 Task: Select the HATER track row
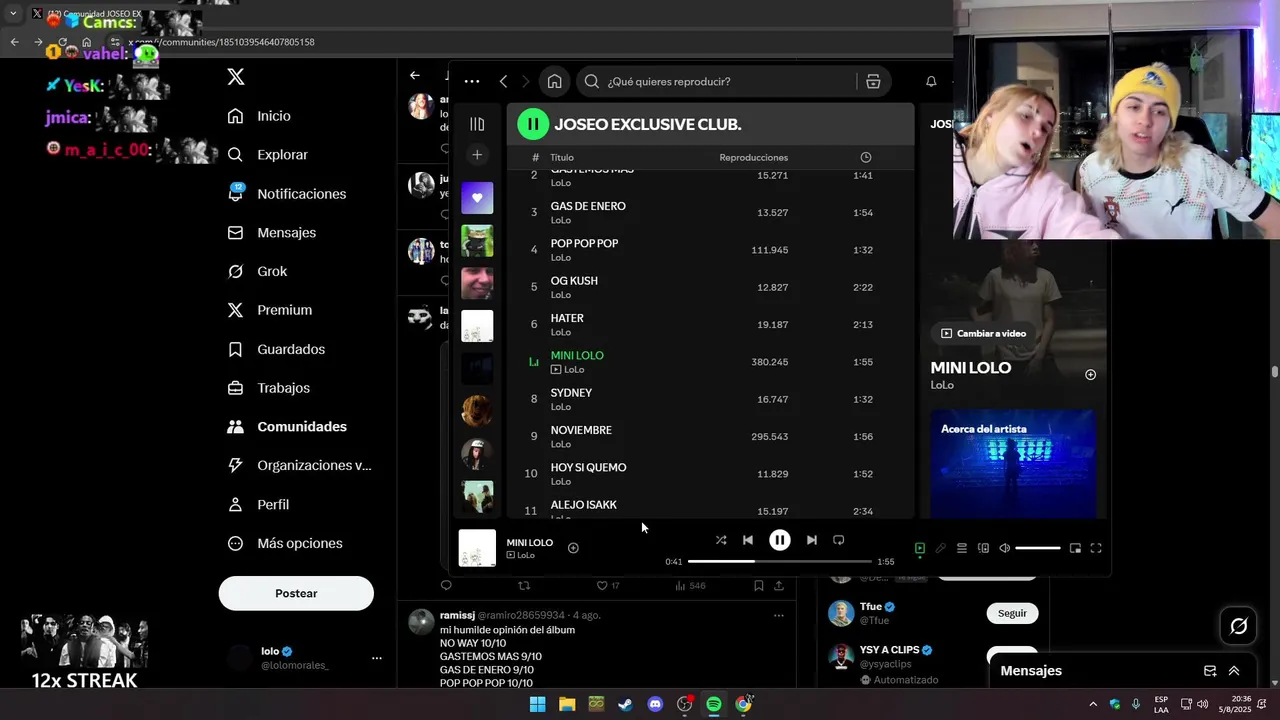point(710,324)
